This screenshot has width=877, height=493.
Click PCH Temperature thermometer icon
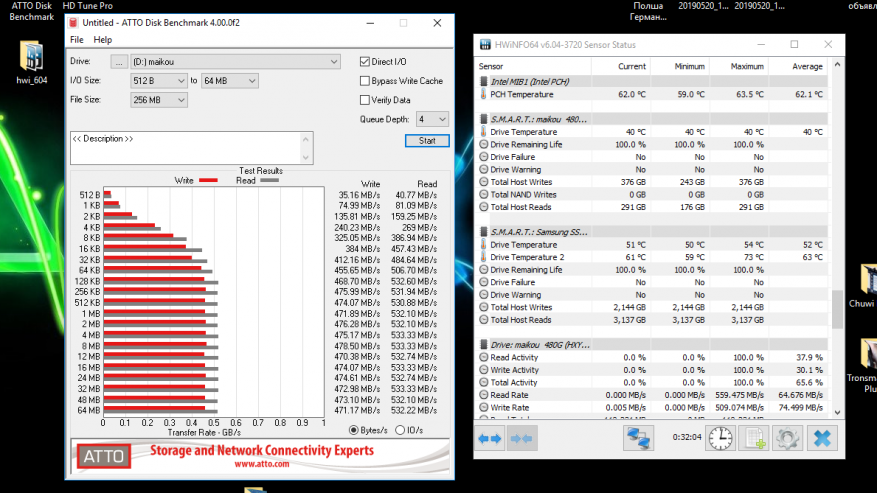(483, 94)
